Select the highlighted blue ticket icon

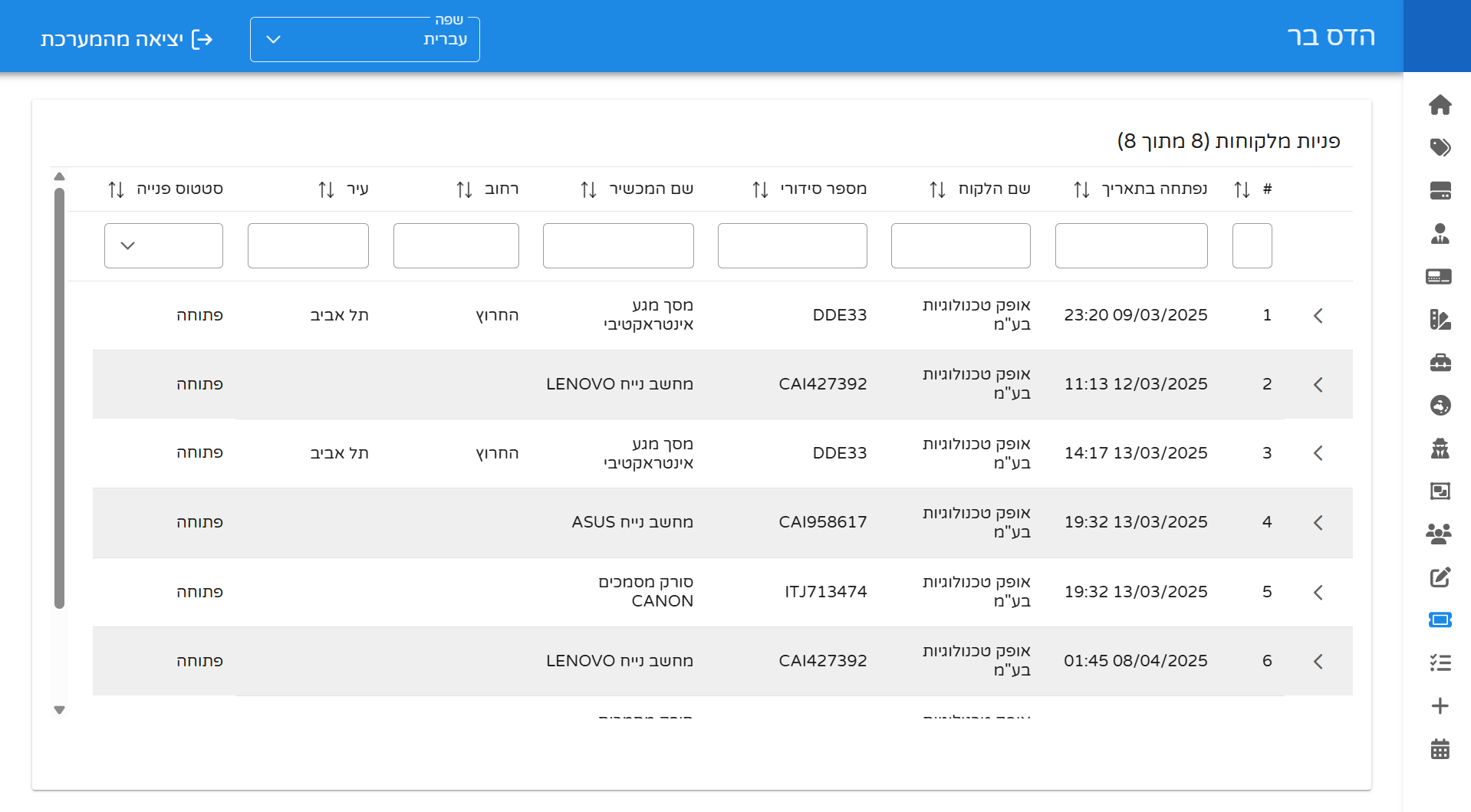tap(1440, 620)
